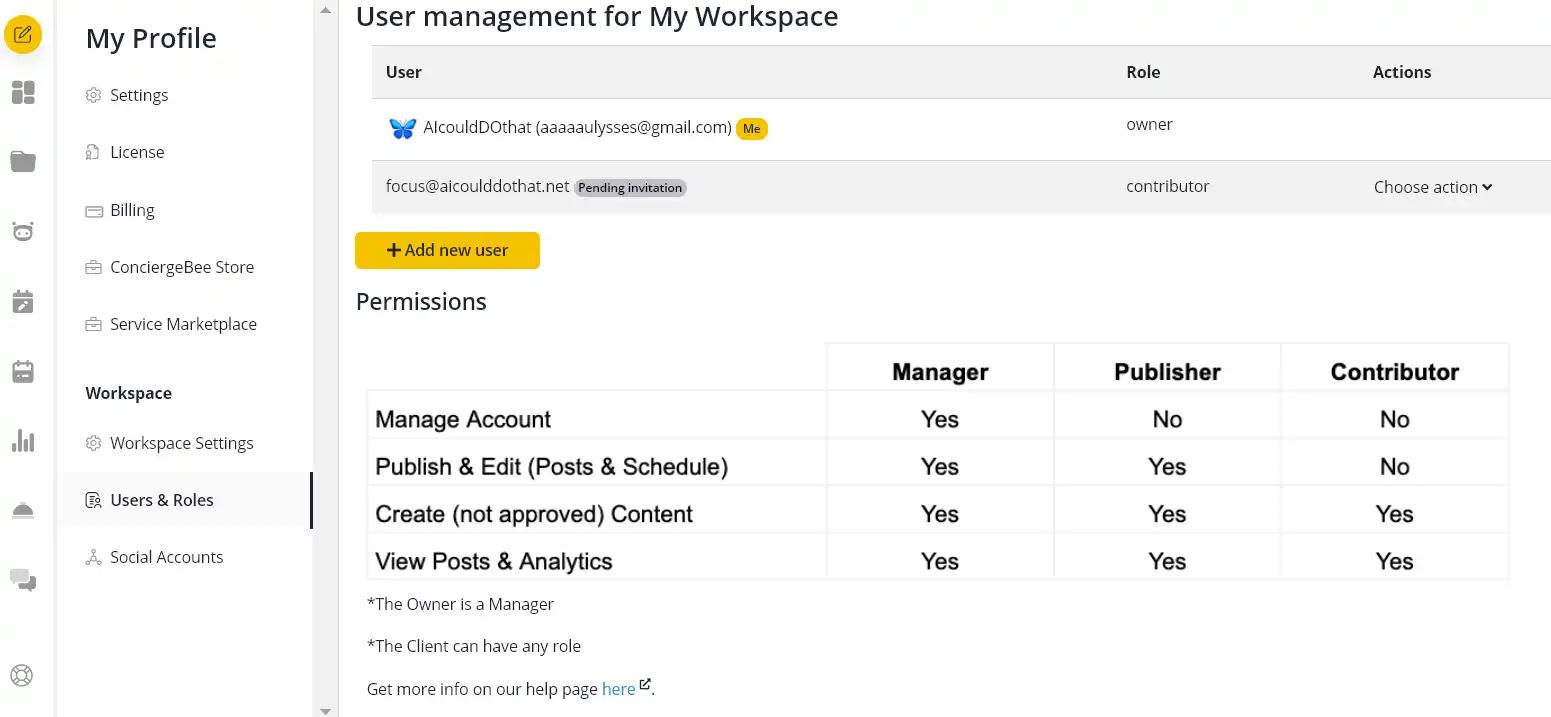Click the 'Permissions' heading
Image resolution: width=1551 pixels, height=717 pixels.
[421, 302]
